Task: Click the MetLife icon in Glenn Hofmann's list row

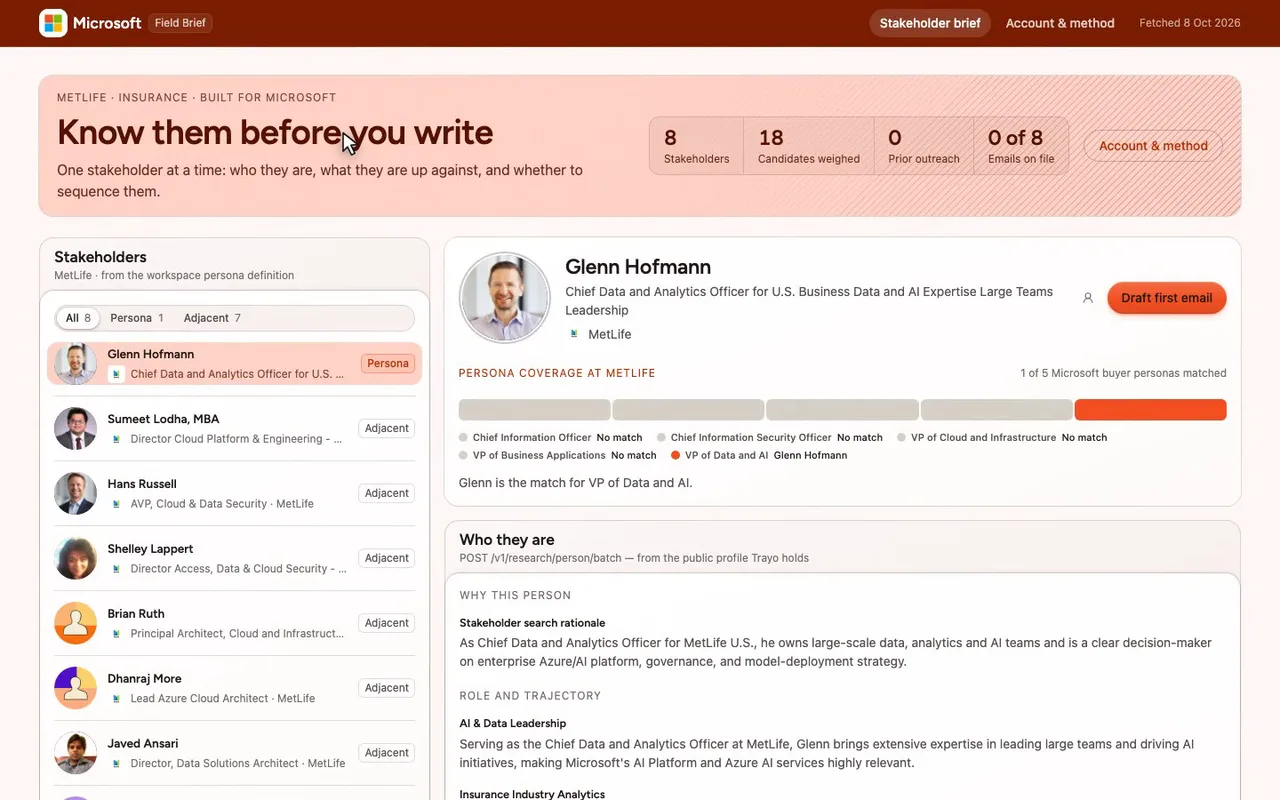Action: (x=116, y=374)
